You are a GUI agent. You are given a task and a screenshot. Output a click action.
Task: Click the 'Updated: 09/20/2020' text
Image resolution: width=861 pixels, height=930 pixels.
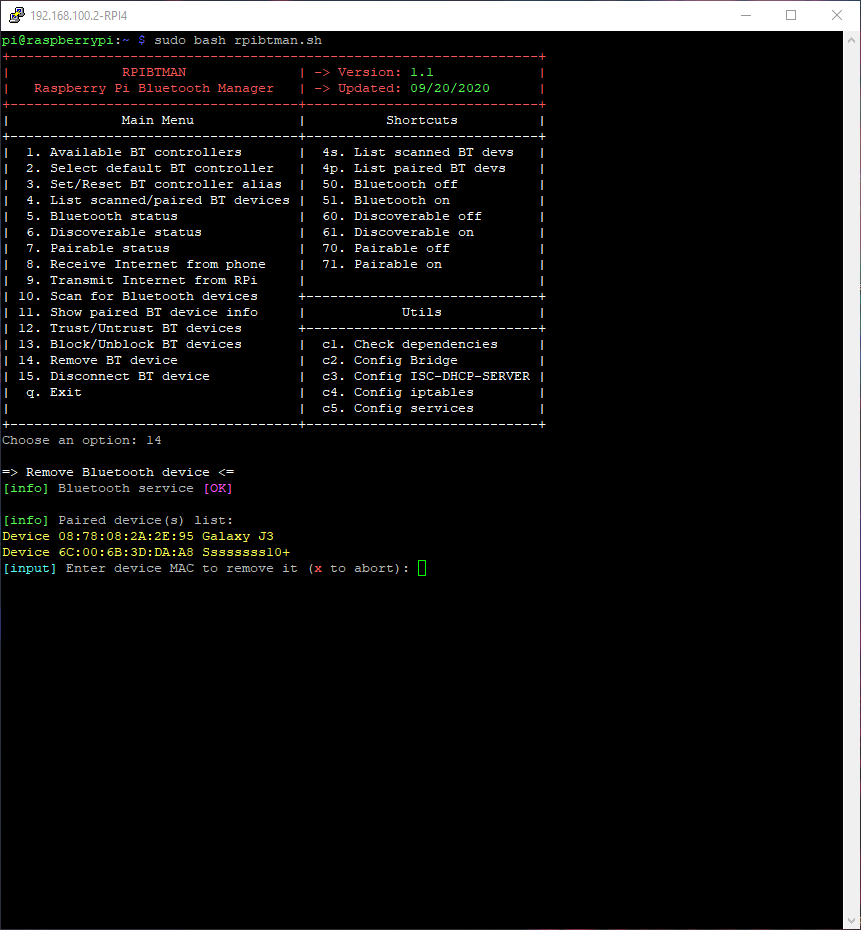[414, 88]
